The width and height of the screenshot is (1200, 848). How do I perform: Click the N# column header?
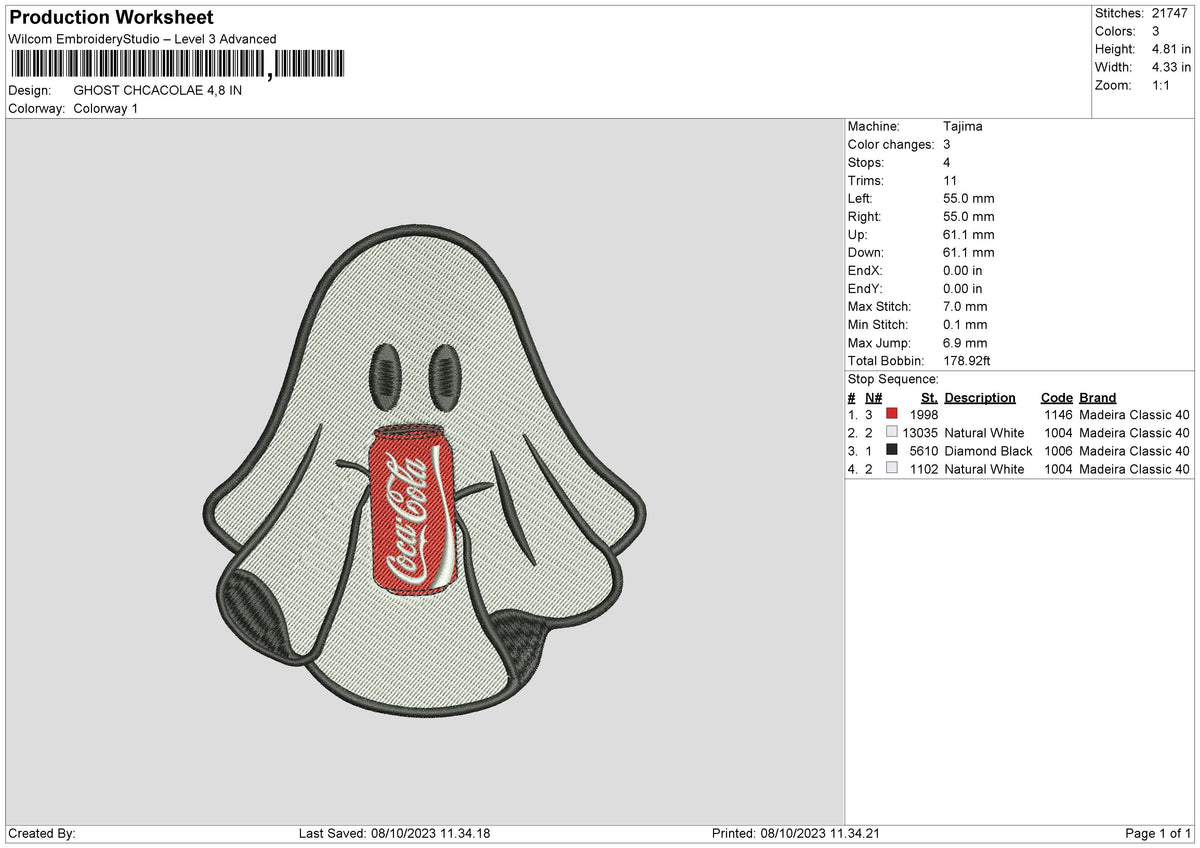pos(873,397)
